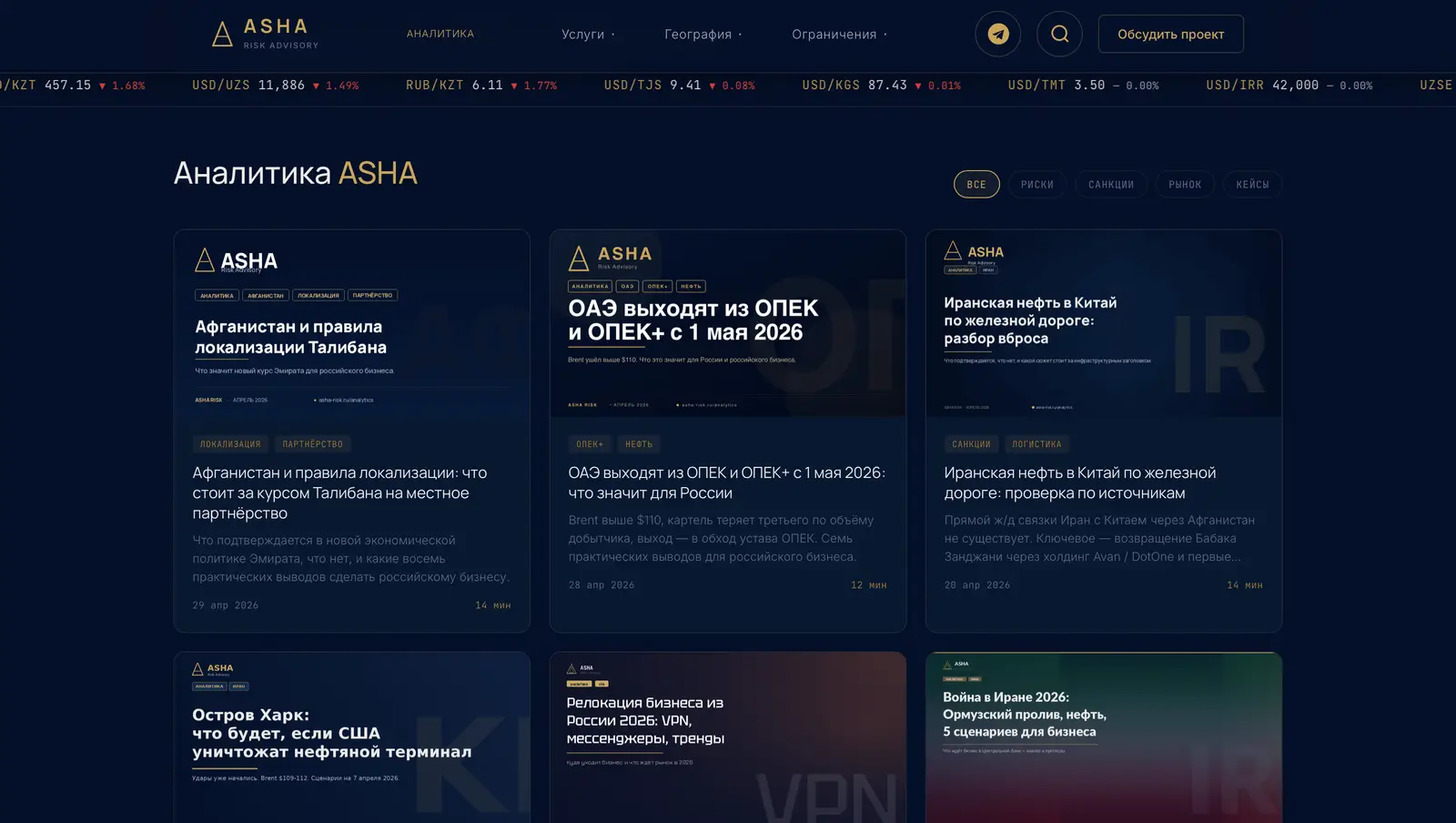Viewport: 1456px width, 823px height.
Task: Click the Прямой ж/д связки Иран excerpt
Action: pyautogui.click(x=1099, y=538)
